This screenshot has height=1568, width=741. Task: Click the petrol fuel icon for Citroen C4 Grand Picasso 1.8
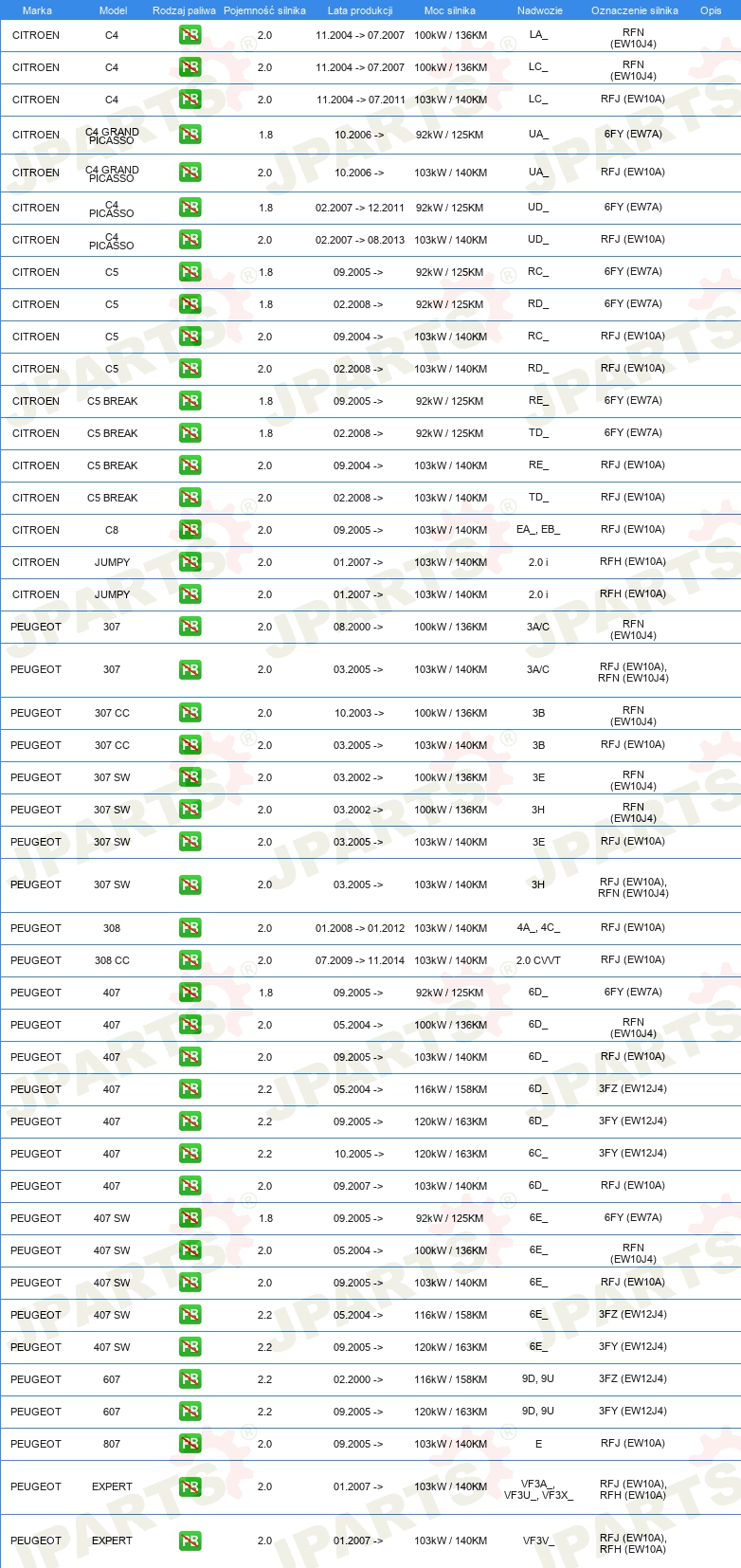click(190, 135)
